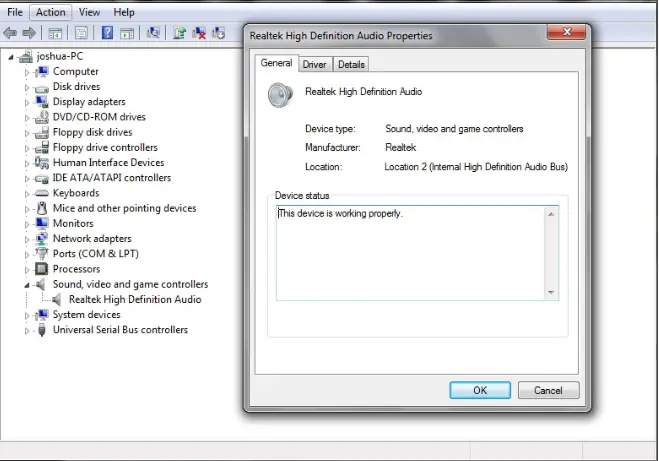Expand the Network adapters node
The image size is (659, 461).
[x=27, y=240]
